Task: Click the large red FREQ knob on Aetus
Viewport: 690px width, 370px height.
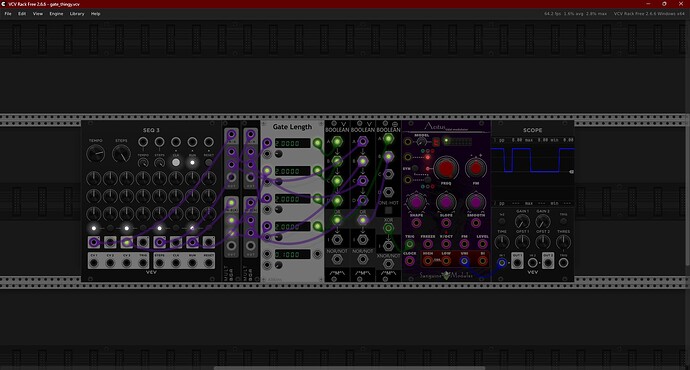Action: click(446, 168)
